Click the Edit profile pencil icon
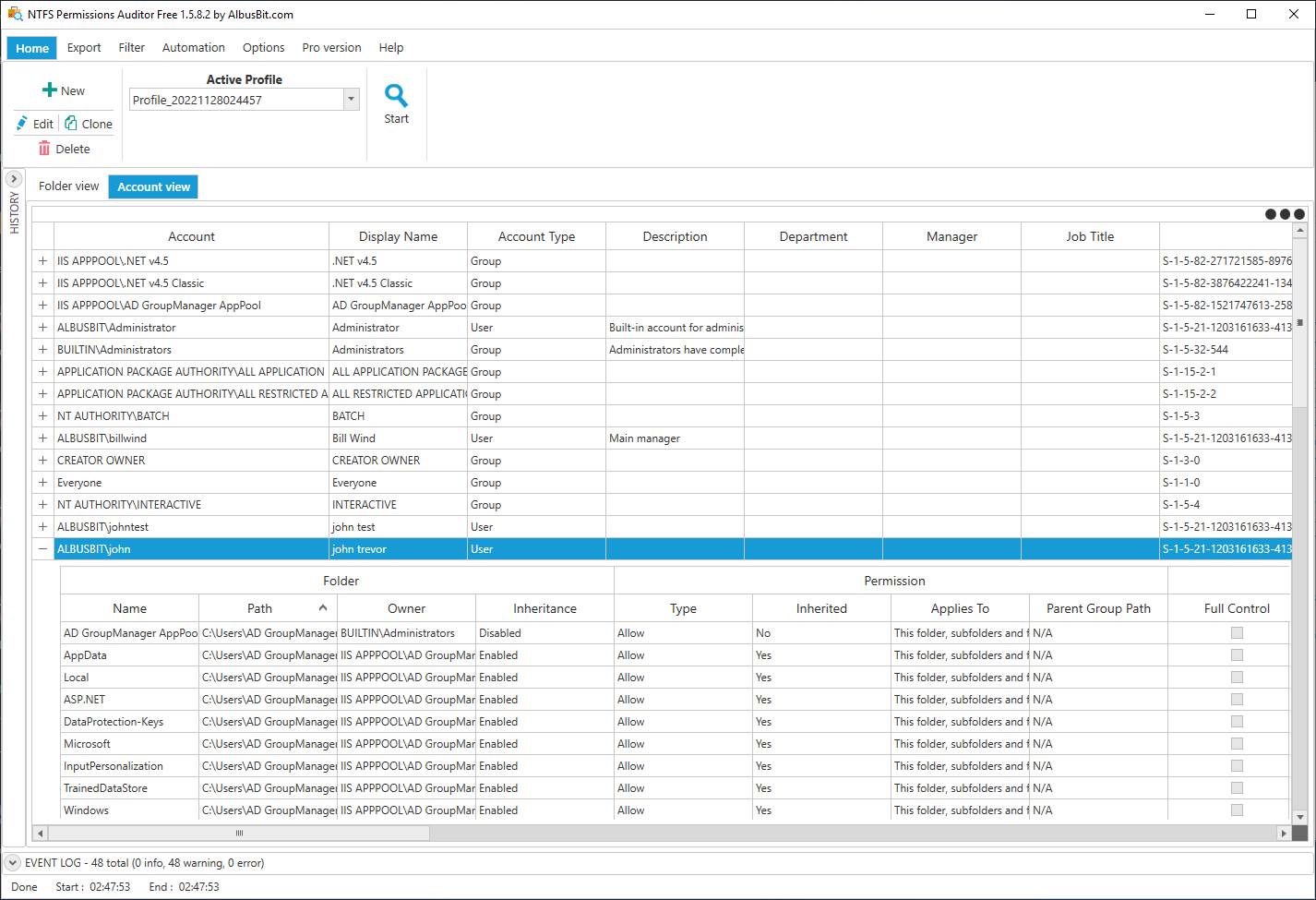 22,123
